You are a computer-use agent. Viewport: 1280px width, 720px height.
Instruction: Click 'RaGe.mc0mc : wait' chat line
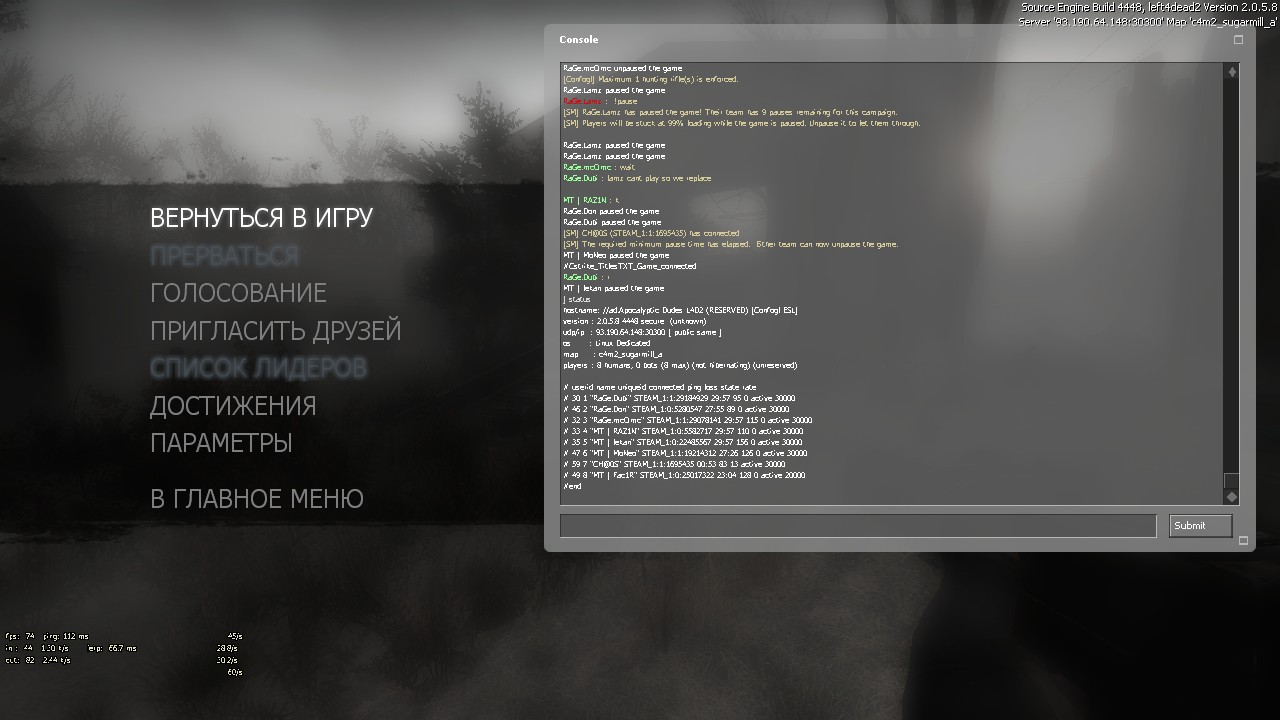click(x=599, y=167)
